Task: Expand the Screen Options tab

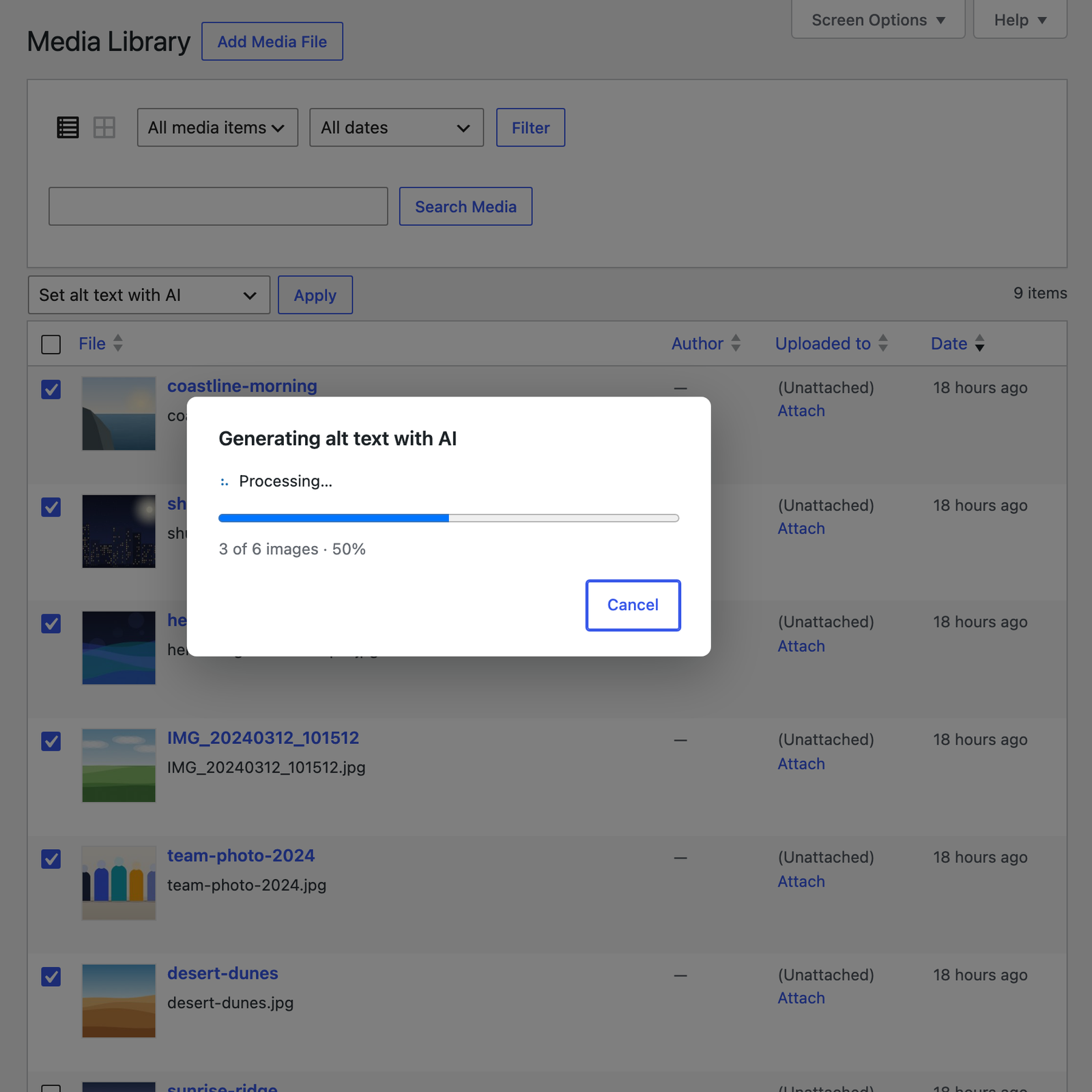Action: click(x=878, y=20)
